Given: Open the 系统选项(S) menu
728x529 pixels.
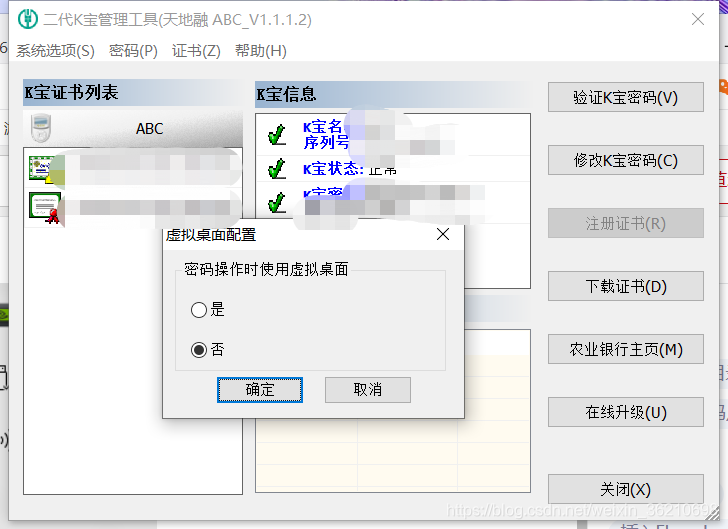Looking at the screenshot, I should [55, 51].
